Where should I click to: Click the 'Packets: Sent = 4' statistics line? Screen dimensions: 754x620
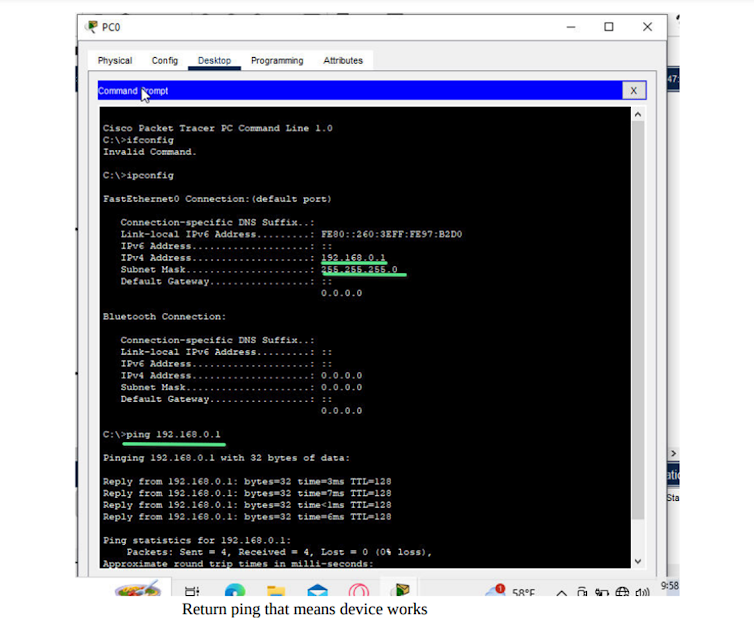pyautogui.click(x=279, y=552)
